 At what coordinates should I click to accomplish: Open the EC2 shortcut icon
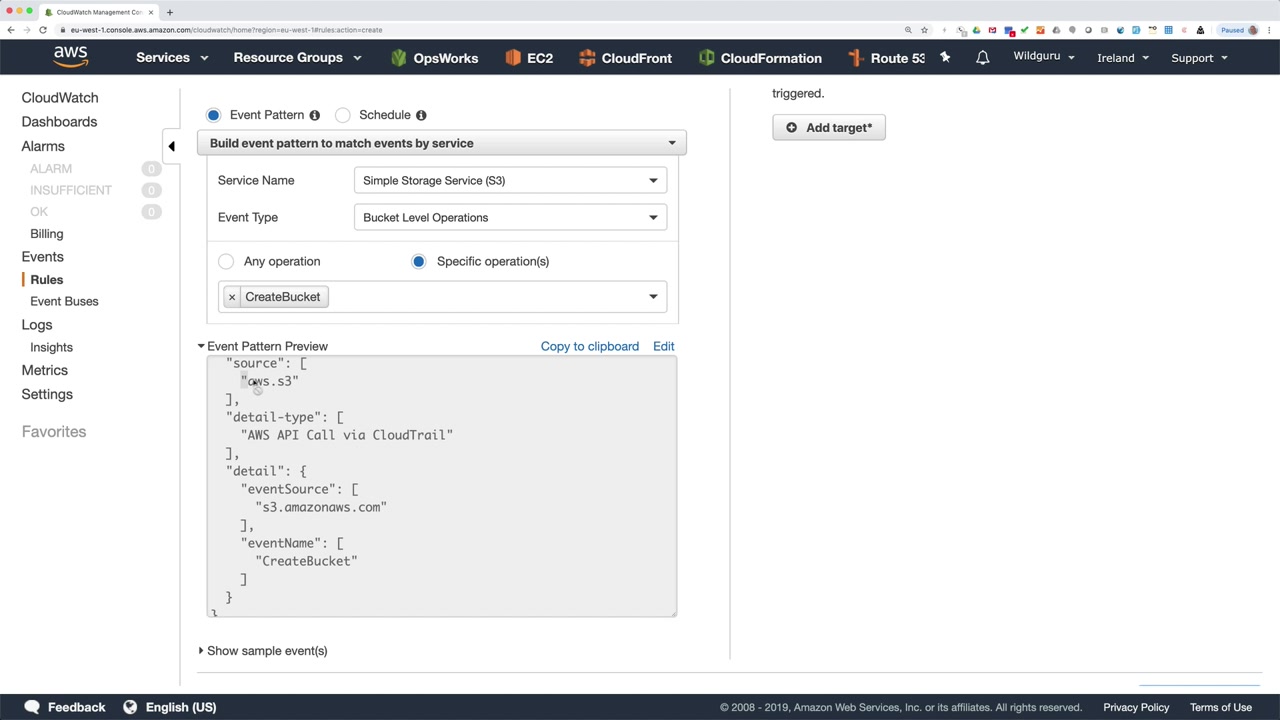click(x=513, y=58)
